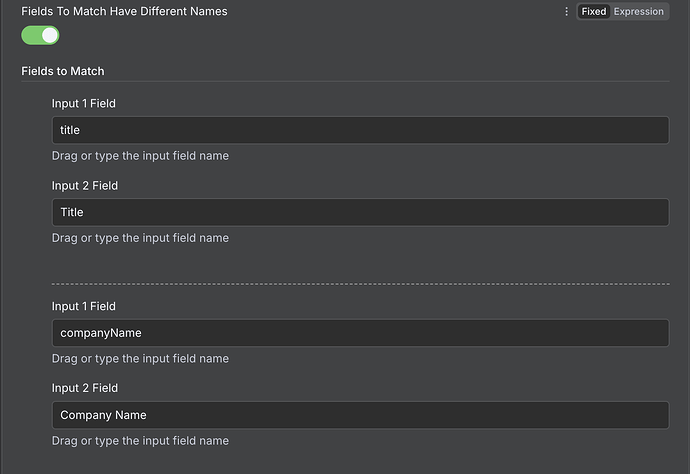
Task: Focus the field containing "Company Name"
Action: point(360,415)
